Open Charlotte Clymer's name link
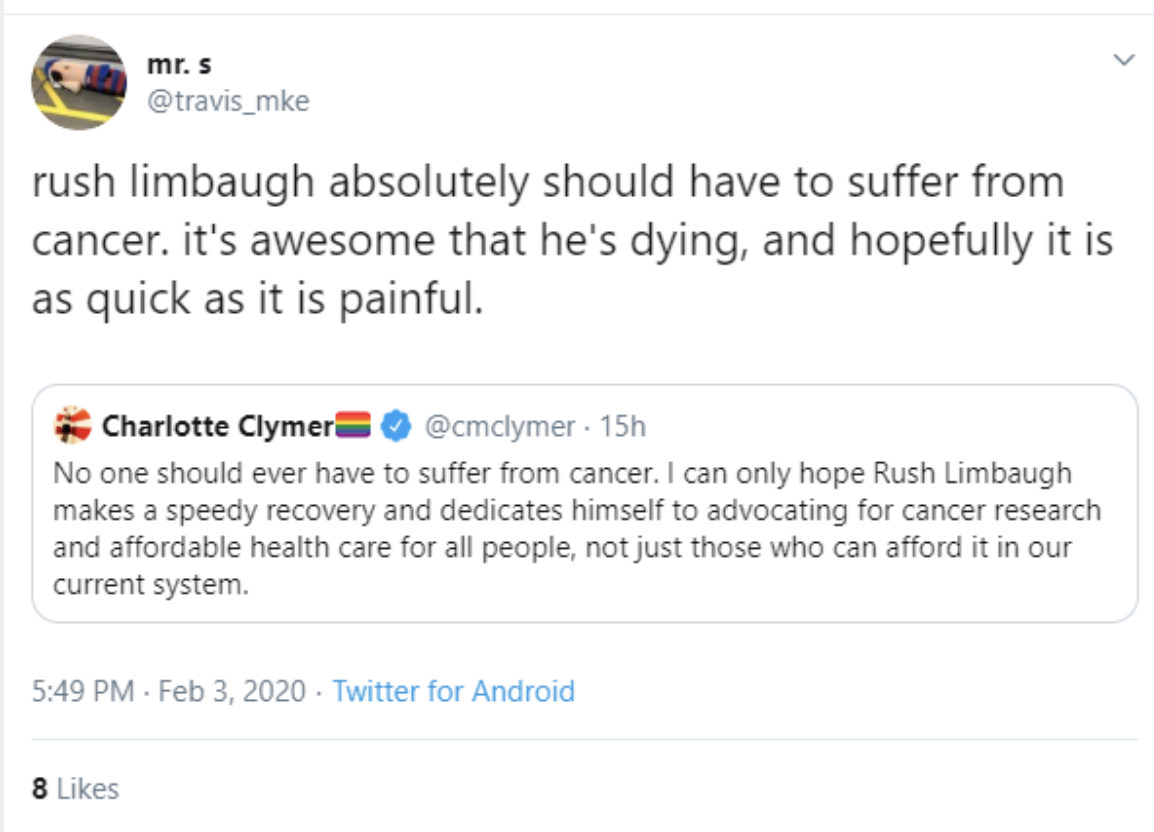 217,427
